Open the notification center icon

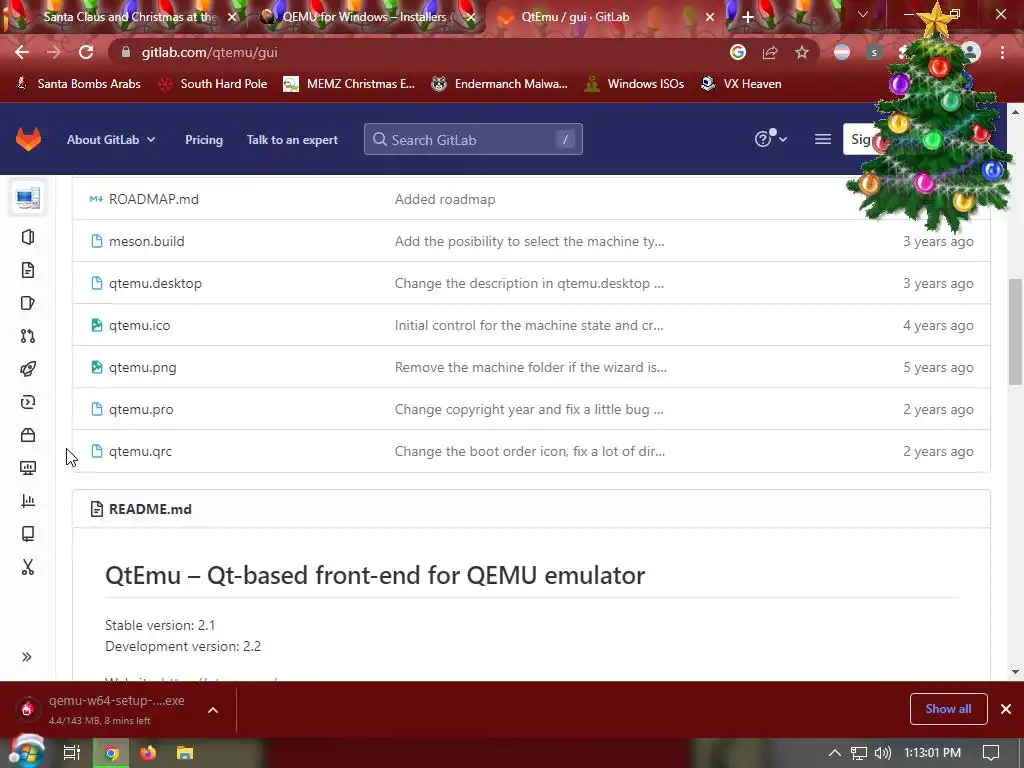click(991, 753)
